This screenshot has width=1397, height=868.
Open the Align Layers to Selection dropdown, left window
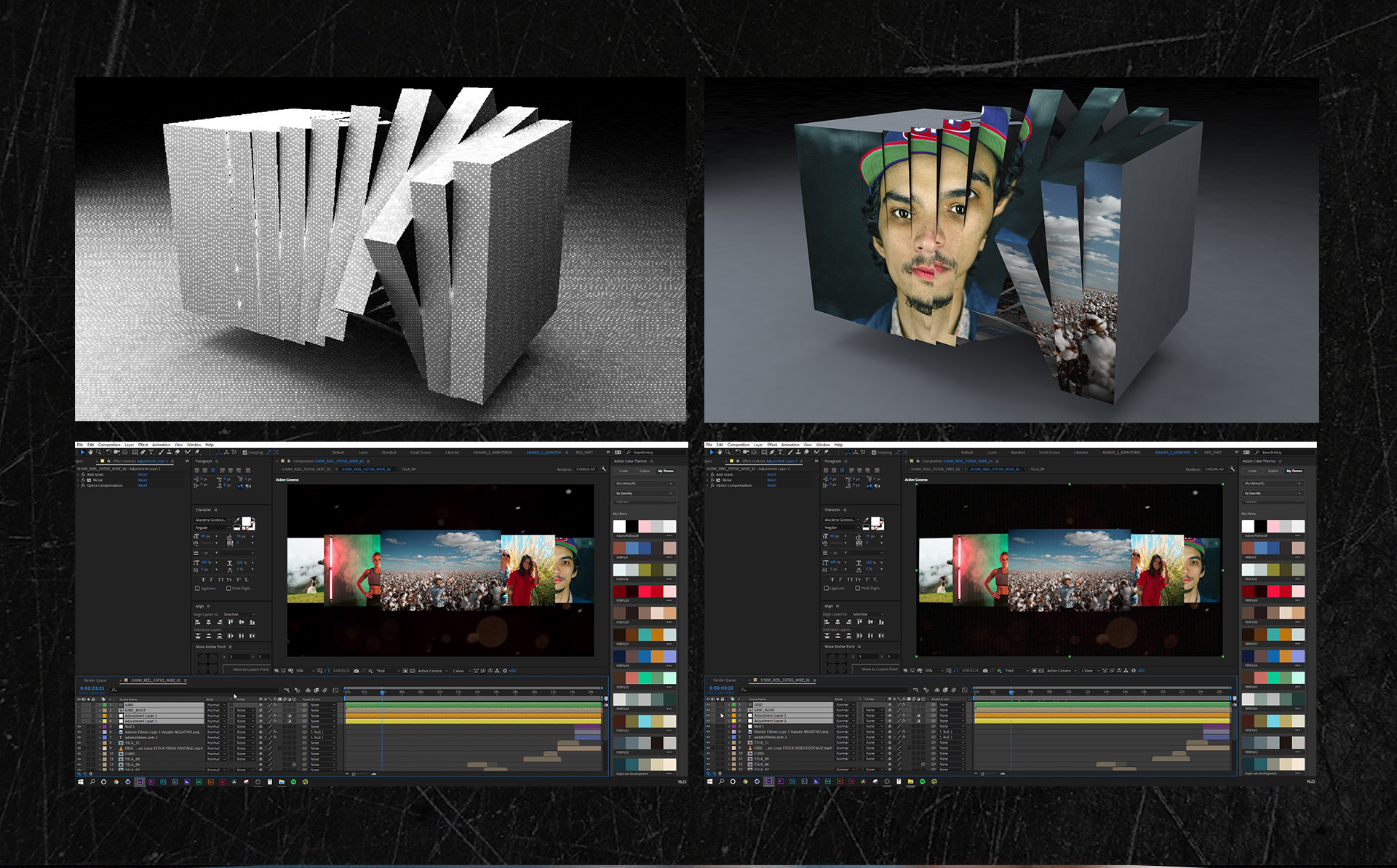(x=239, y=615)
